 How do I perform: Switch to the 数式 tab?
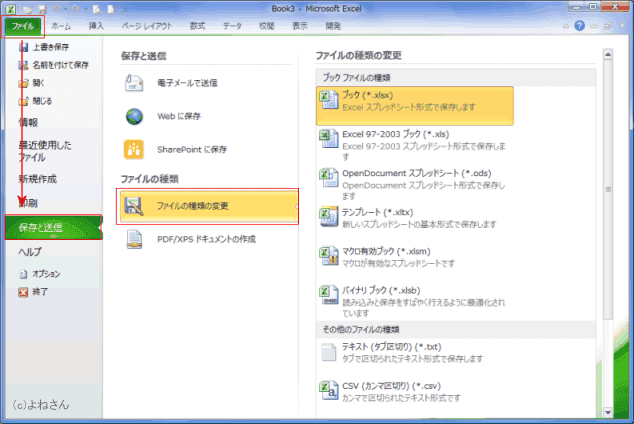(197, 26)
